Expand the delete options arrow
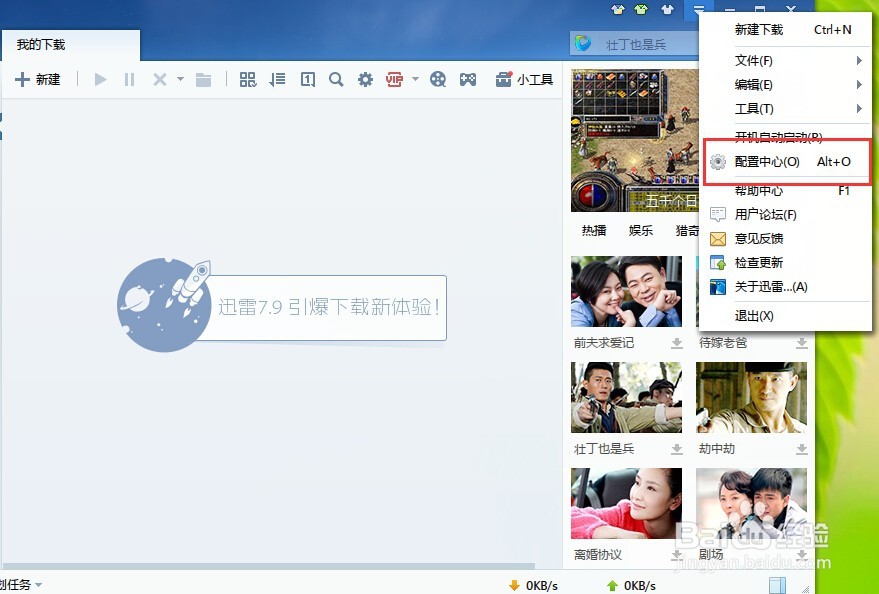879x594 pixels. click(x=180, y=79)
